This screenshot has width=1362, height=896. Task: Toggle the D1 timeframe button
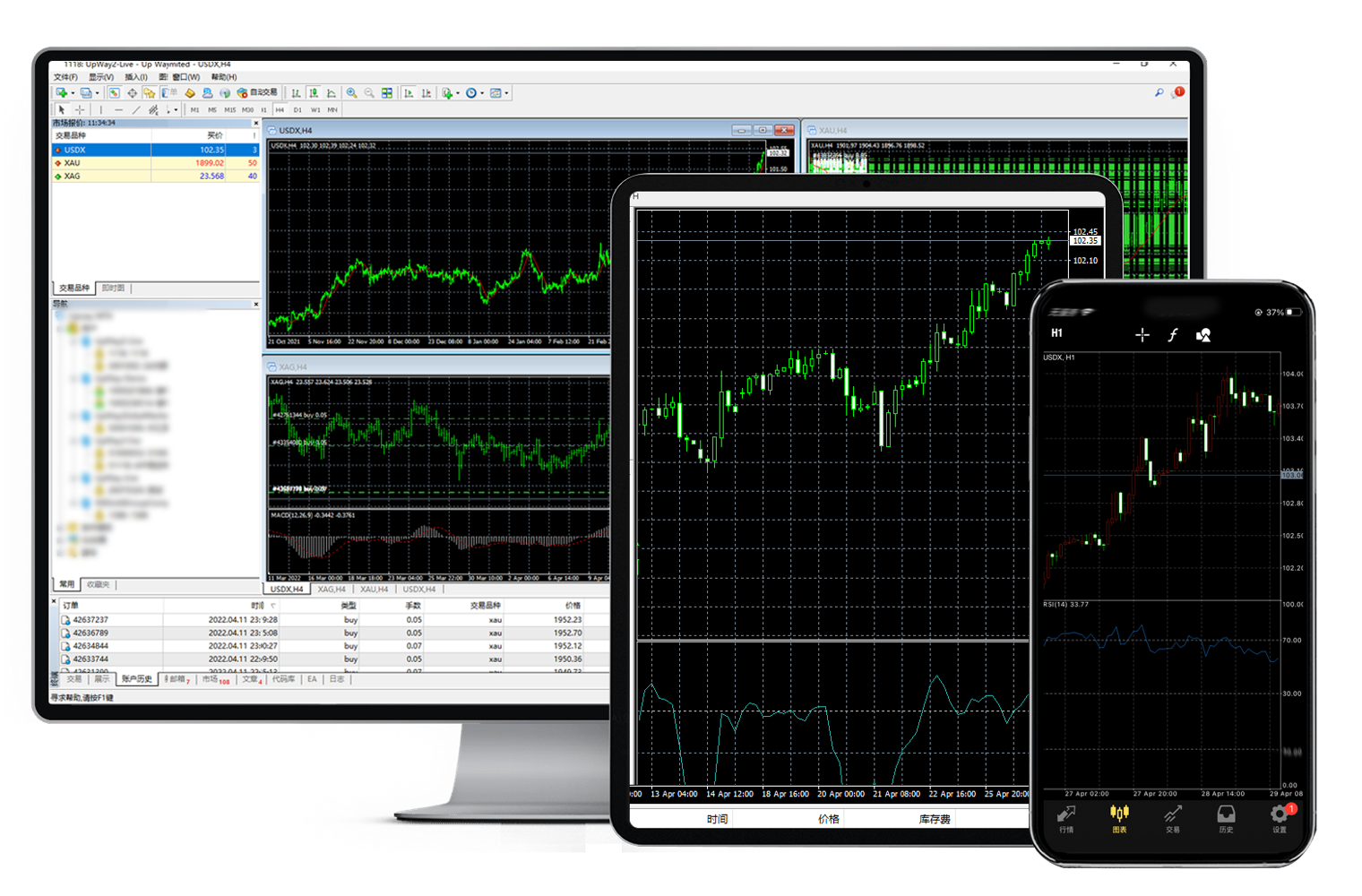(297, 110)
